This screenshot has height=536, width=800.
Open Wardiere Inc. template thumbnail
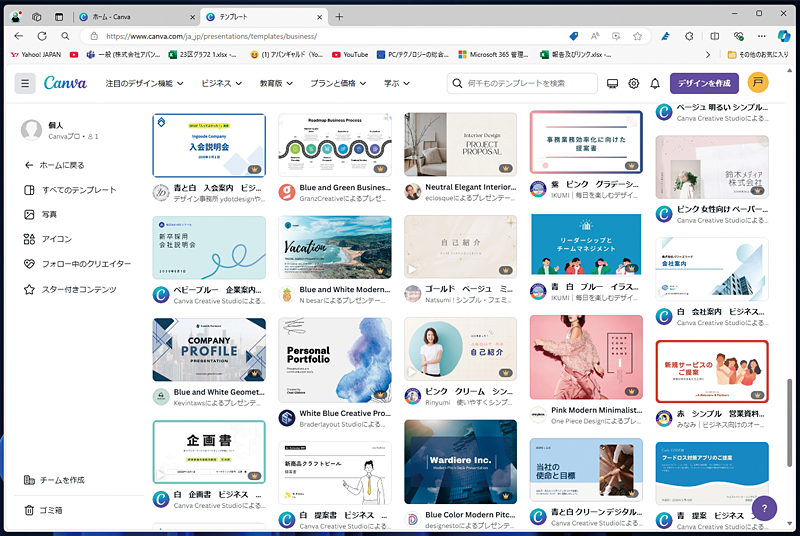(x=460, y=462)
